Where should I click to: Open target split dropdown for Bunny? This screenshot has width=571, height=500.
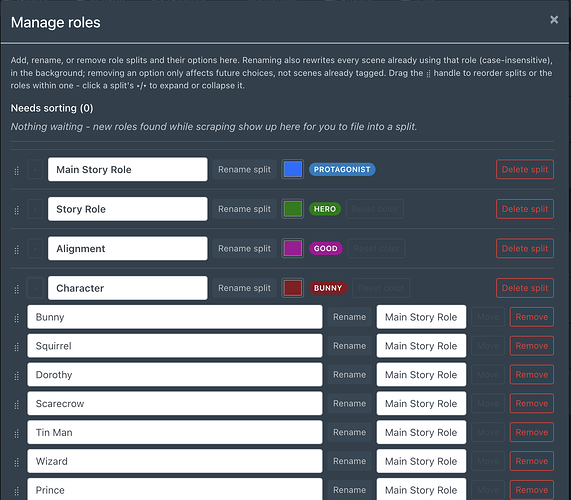pos(421,317)
